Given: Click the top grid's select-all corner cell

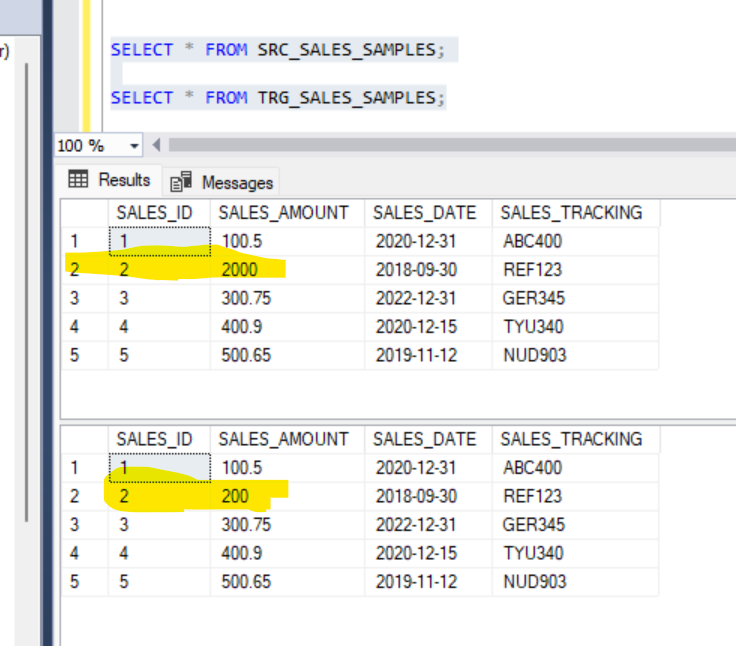Looking at the screenshot, I should pyautogui.click(x=84, y=212).
